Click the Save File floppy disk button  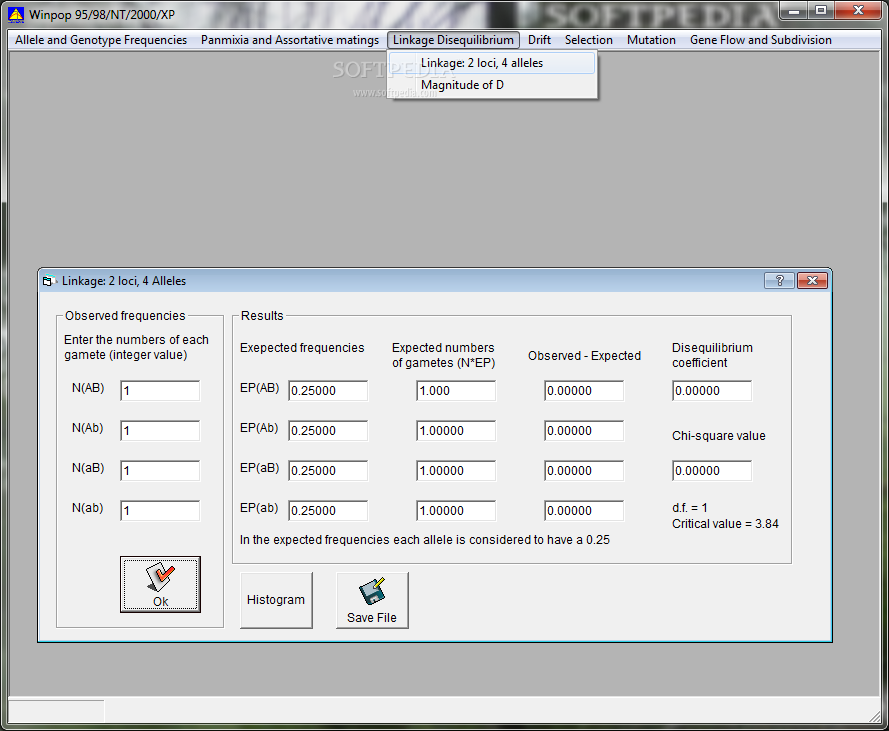point(372,601)
